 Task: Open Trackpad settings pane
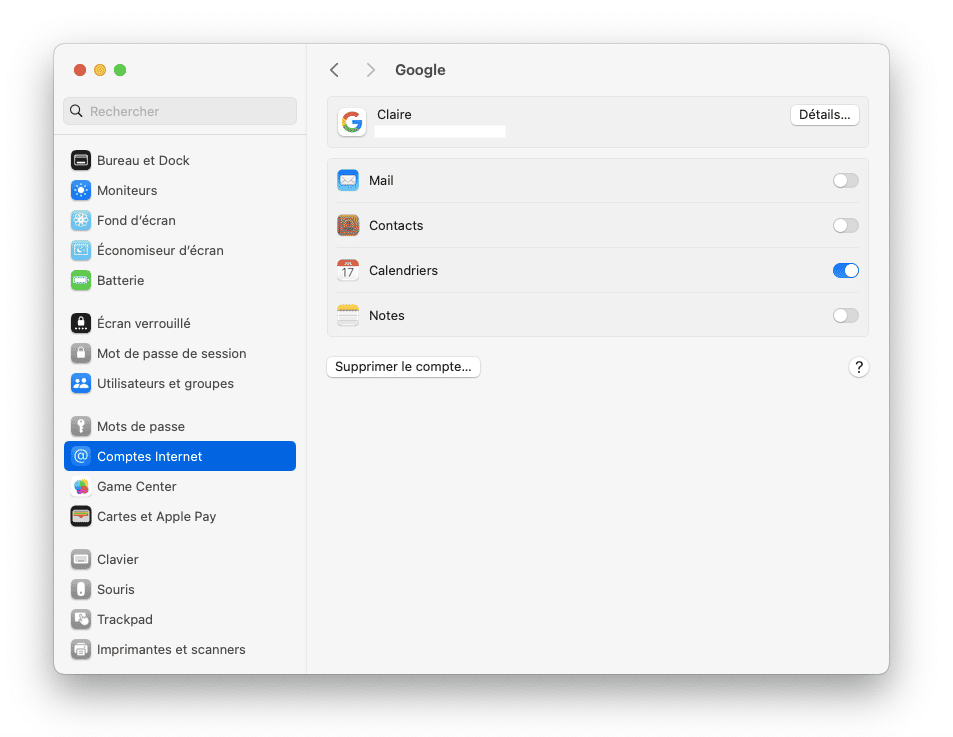[x=180, y=620]
